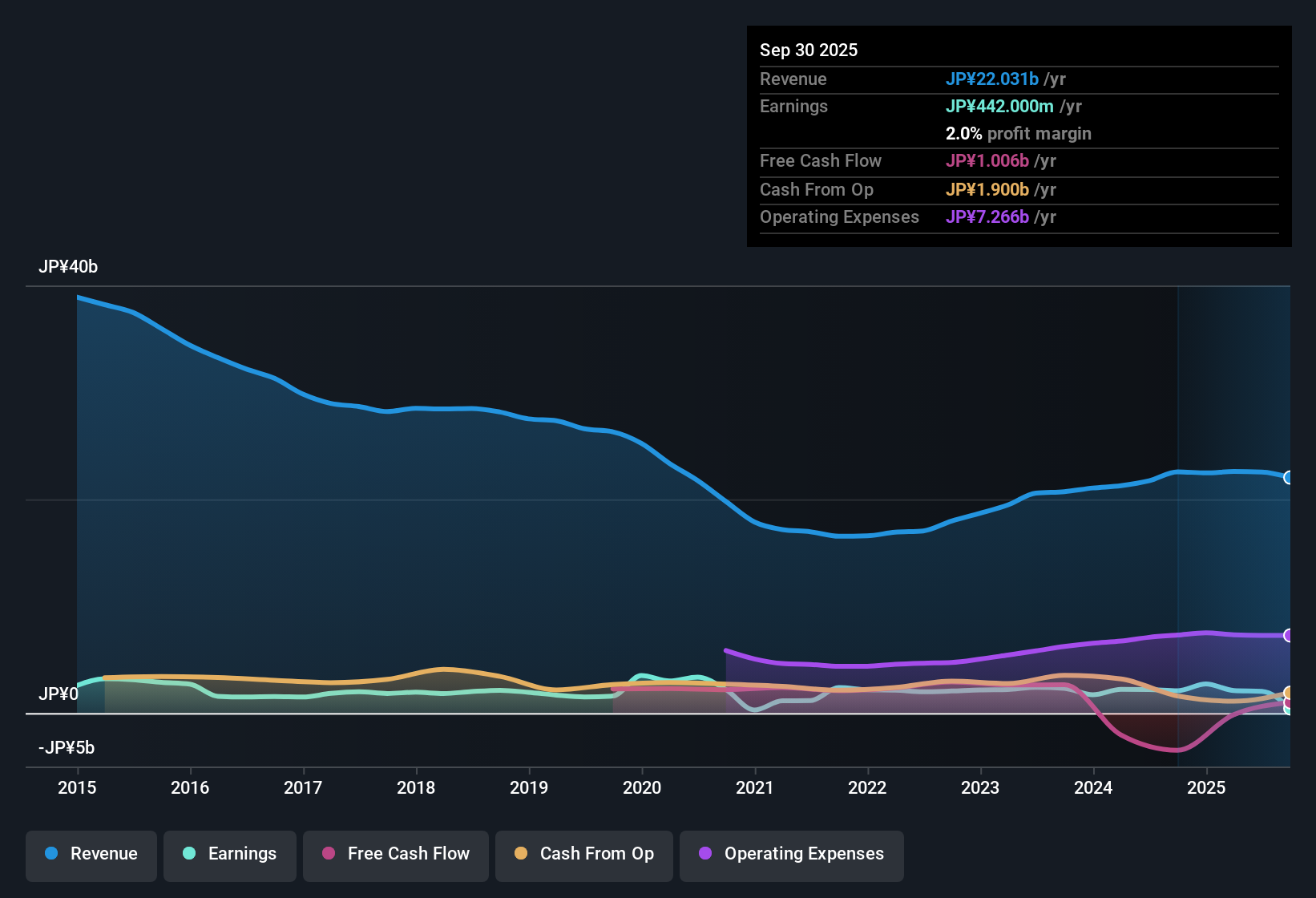
Task: Toggle the Free Cash Flow series off
Action: coord(395,856)
